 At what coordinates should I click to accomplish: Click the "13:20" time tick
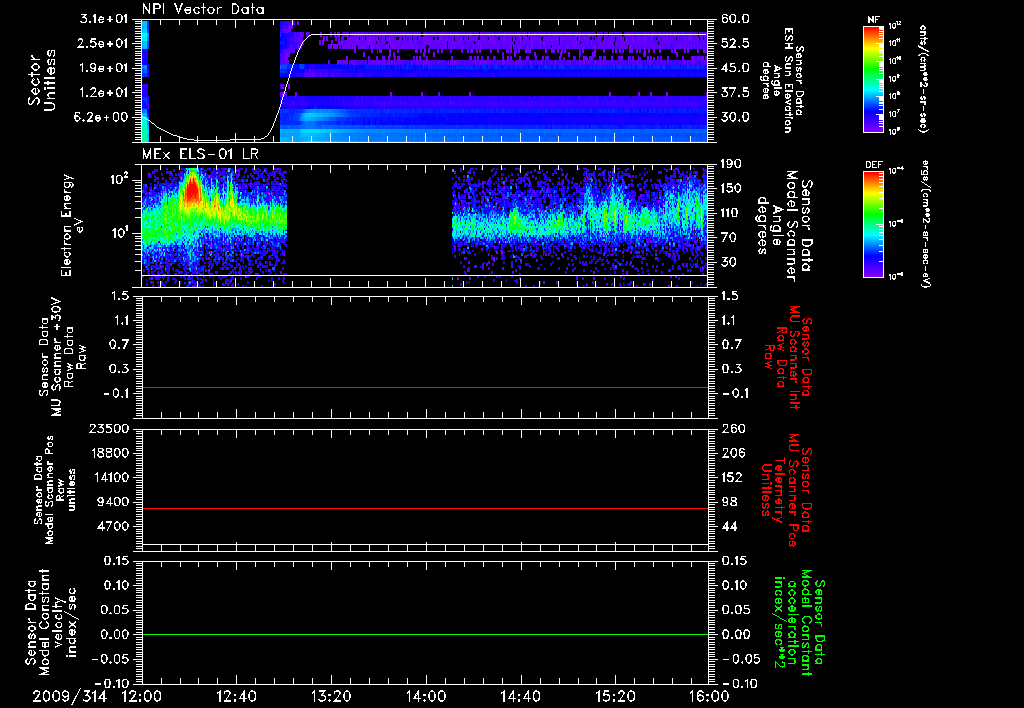click(x=331, y=697)
